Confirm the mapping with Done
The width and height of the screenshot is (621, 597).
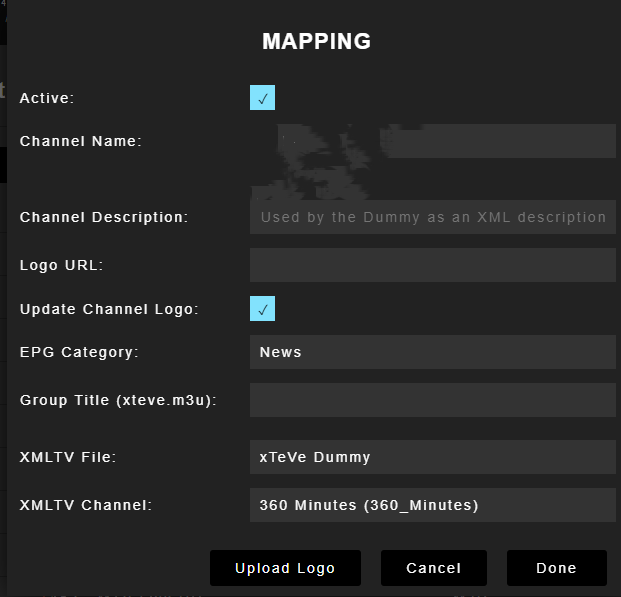pyautogui.click(x=556, y=568)
